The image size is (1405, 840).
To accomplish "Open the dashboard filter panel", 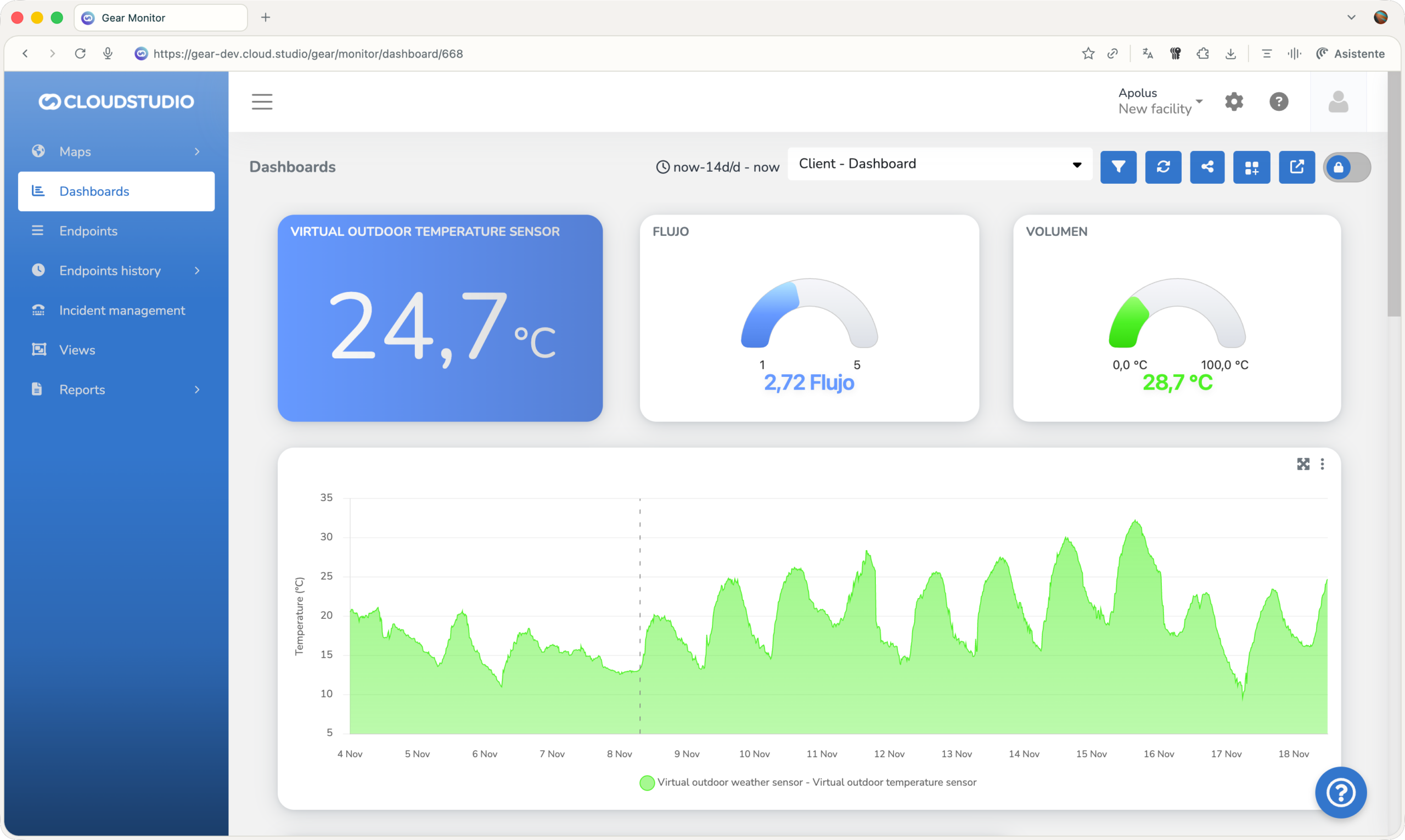I will pyautogui.click(x=1118, y=167).
